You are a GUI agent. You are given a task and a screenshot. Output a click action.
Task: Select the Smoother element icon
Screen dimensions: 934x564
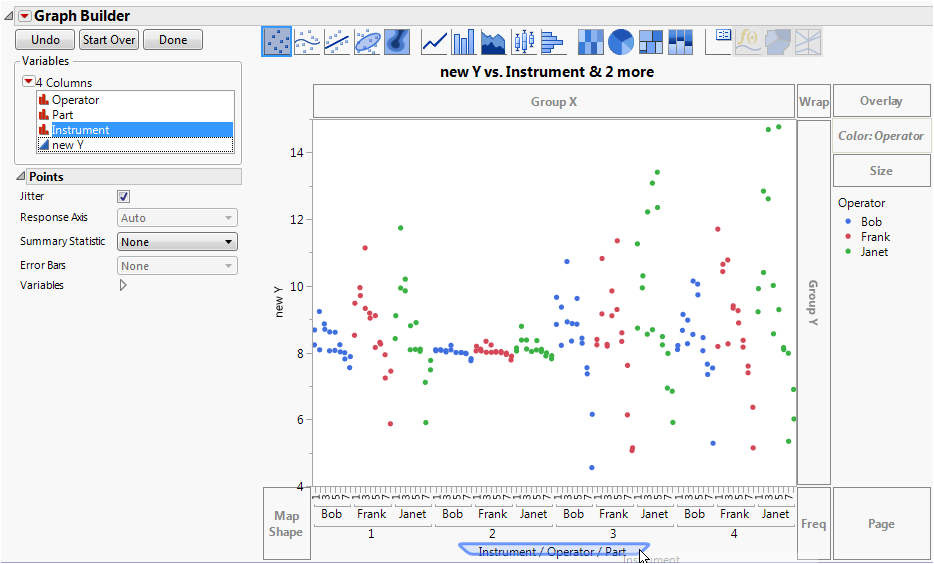pyautogui.click(x=307, y=41)
